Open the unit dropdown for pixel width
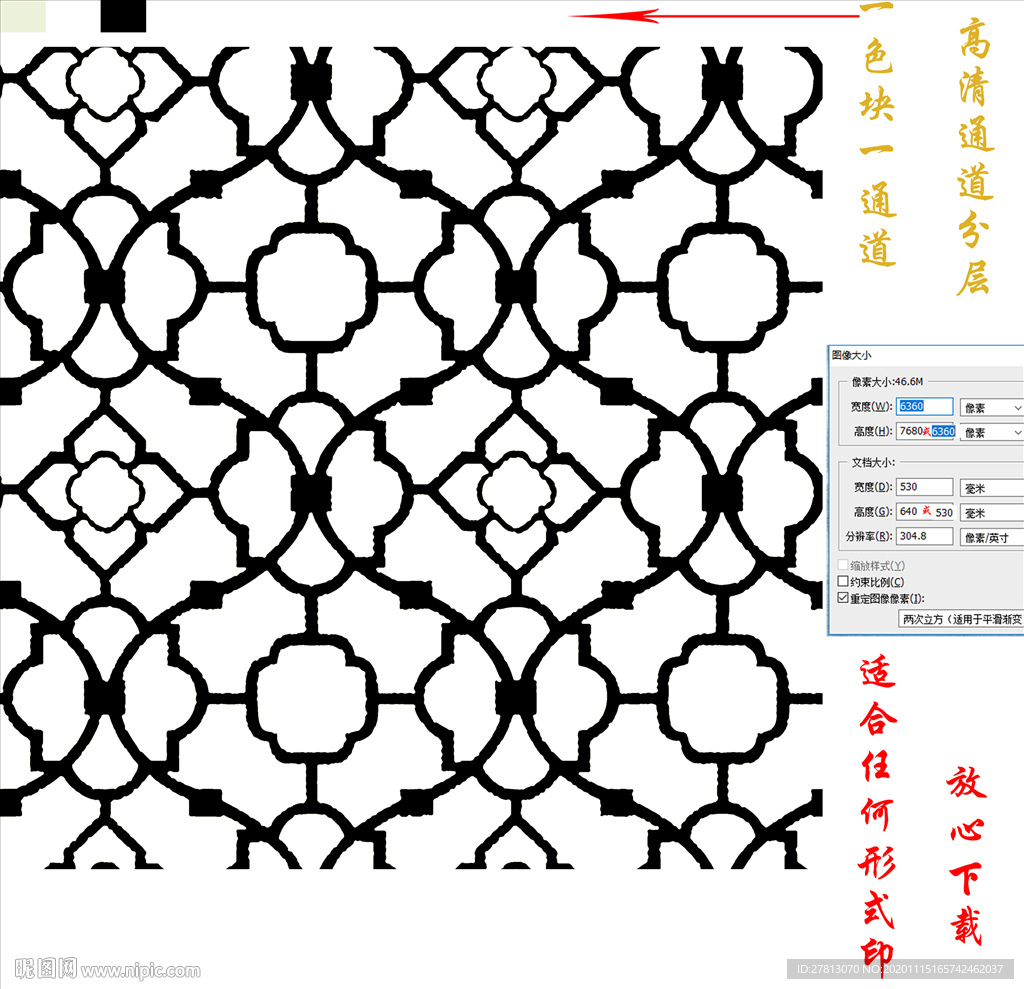 pyautogui.click(x=991, y=408)
